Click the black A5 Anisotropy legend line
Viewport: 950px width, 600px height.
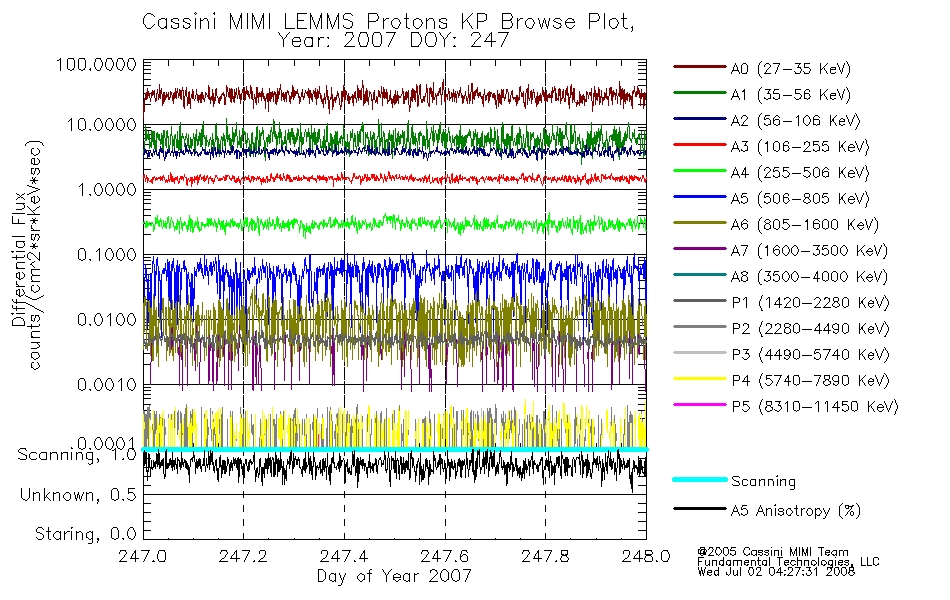coord(700,508)
